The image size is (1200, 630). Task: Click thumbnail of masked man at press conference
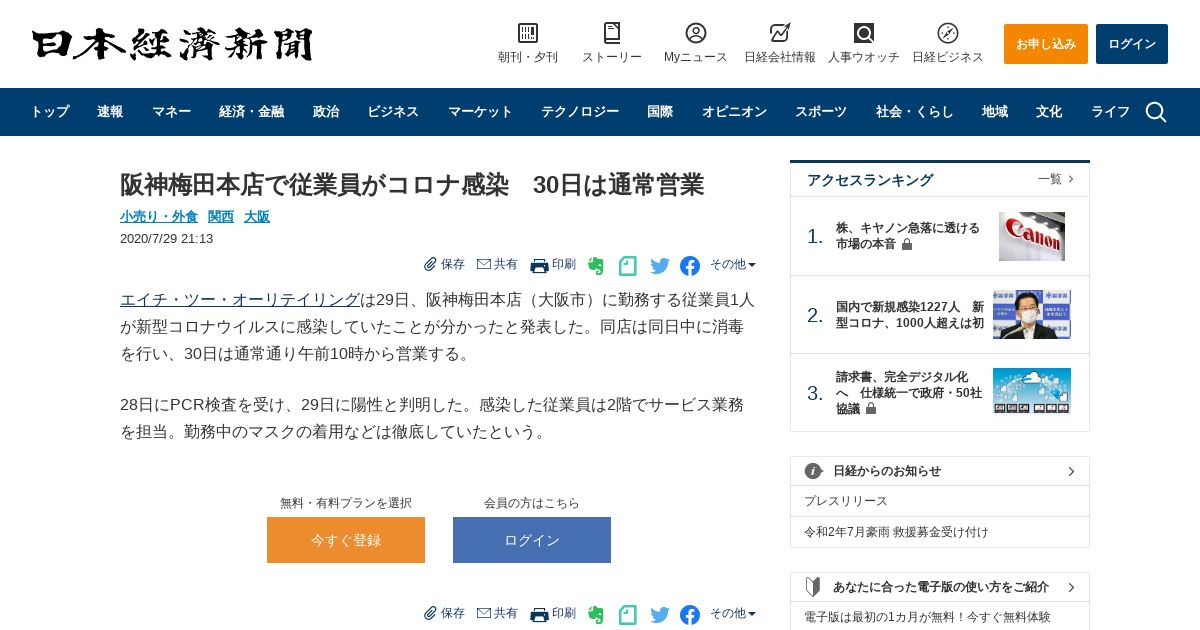(1032, 314)
